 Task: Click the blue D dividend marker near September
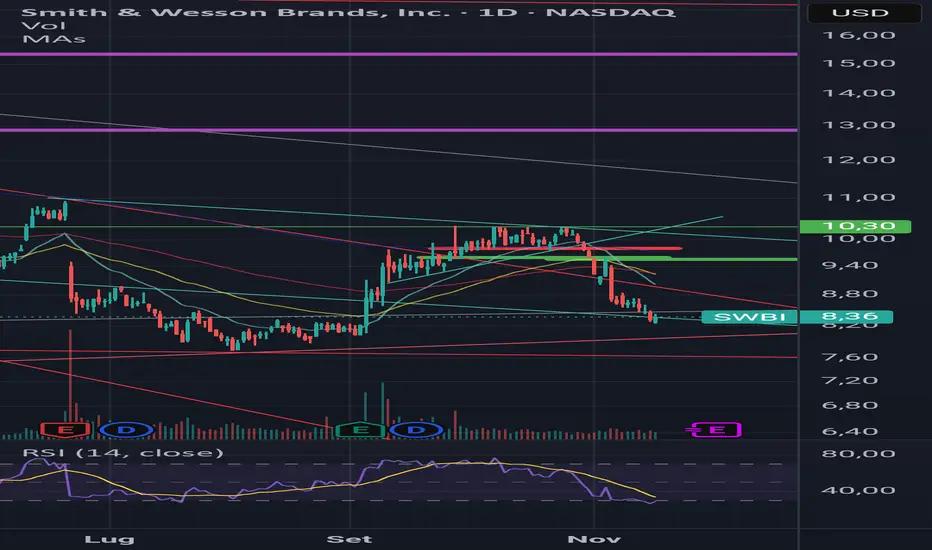(x=417, y=429)
